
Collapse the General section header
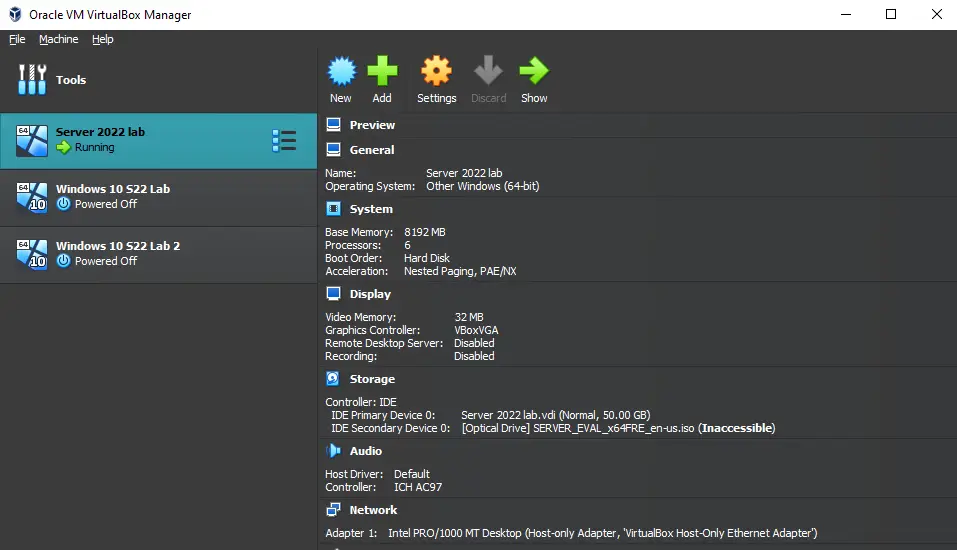[372, 150]
